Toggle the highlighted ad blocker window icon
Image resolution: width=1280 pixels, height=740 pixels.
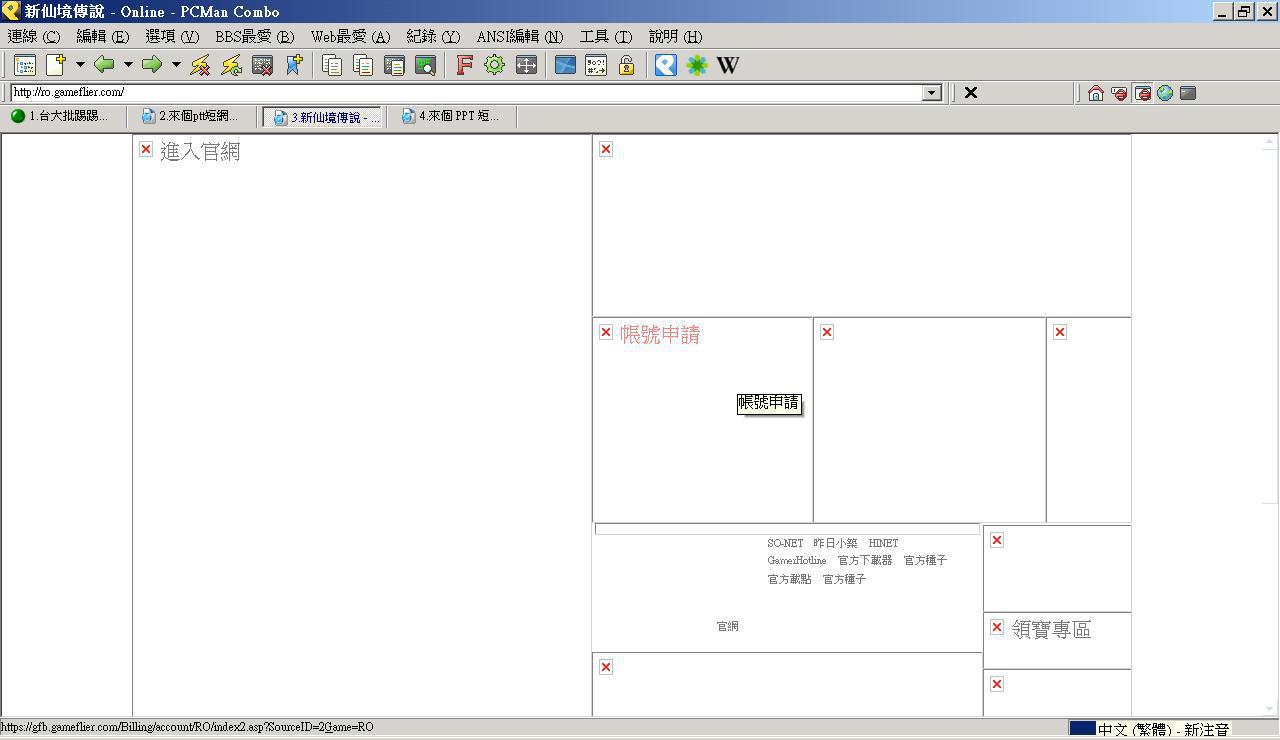click(1142, 93)
